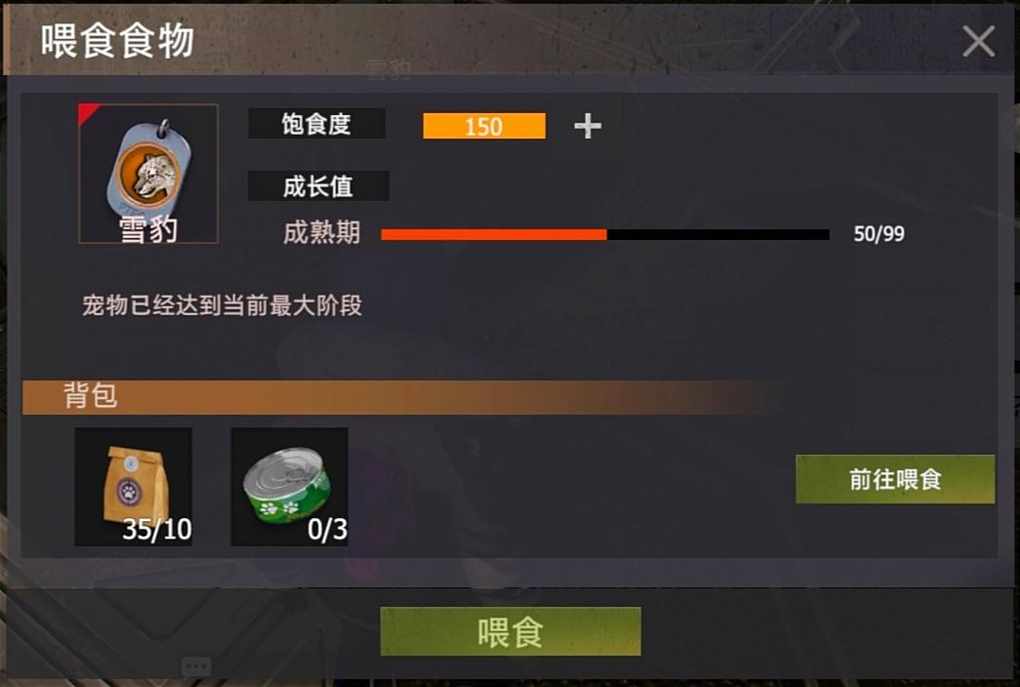Image resolution: width=1020 pixels, height=687 pixels.
Task: Click the 喂食食物 window title
Action: pyautogui.click(x=117, y=41)
